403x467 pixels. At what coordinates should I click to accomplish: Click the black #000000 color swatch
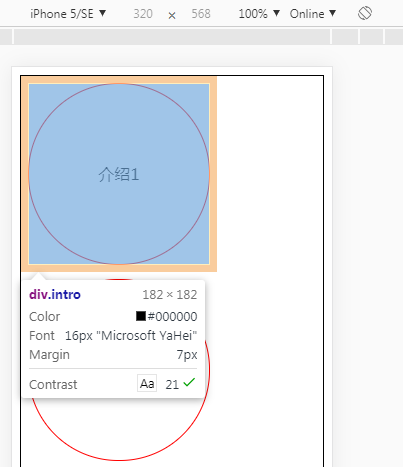[x=141, y=316]
